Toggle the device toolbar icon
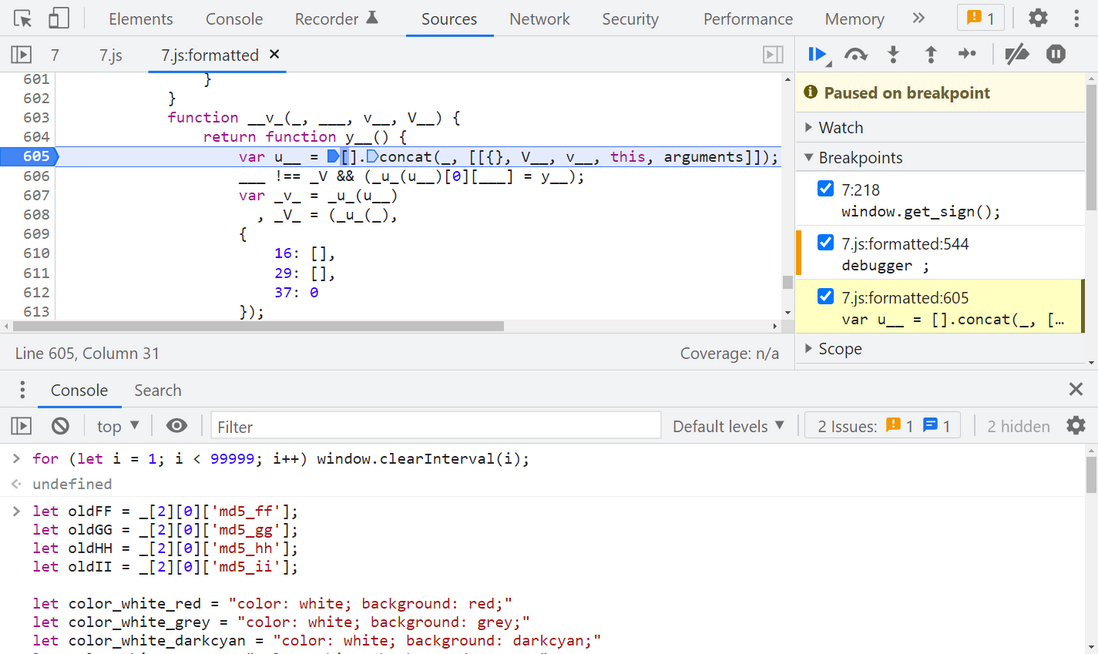 [x=59, y=18]
